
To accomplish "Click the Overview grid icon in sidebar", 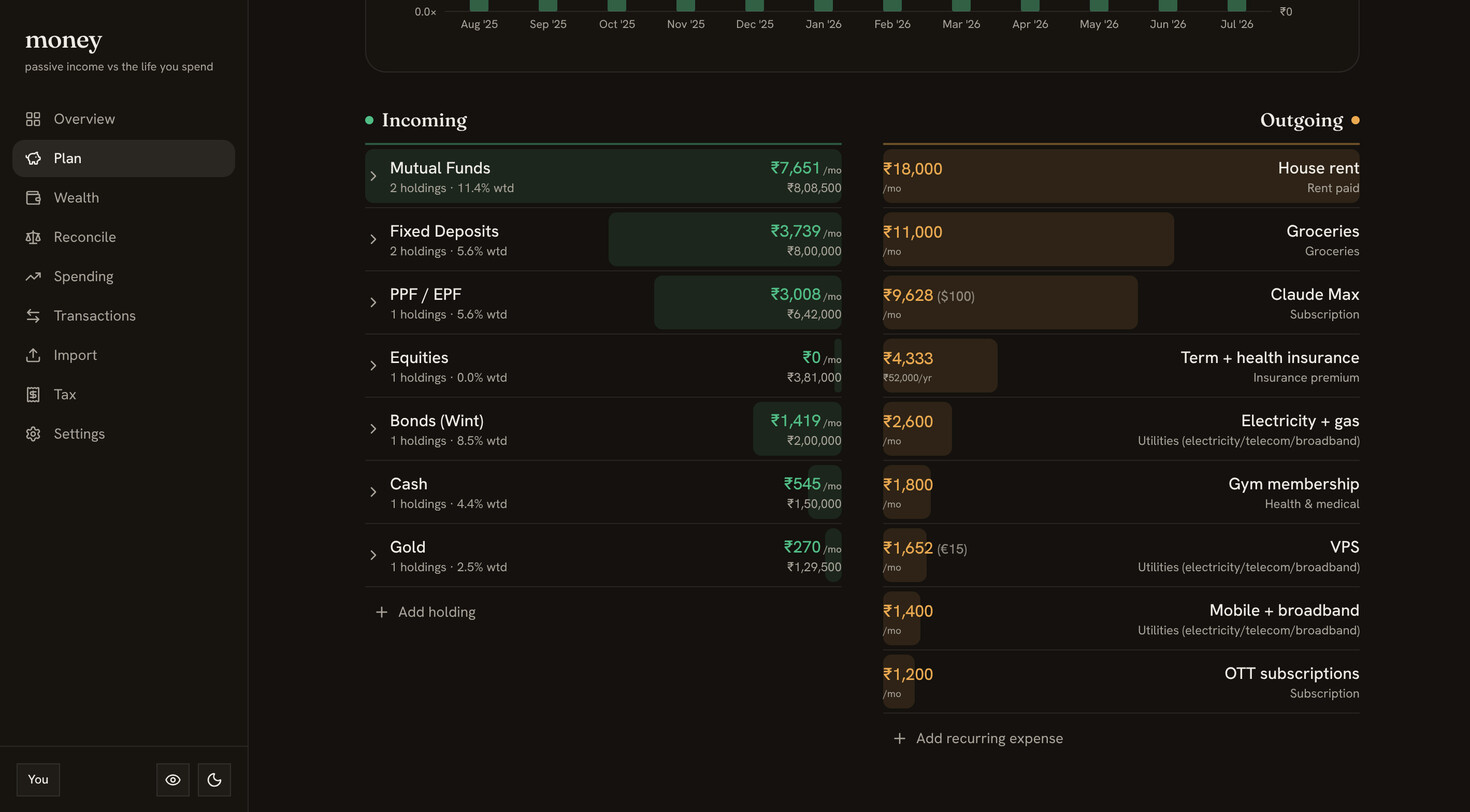I will point(33,119).
